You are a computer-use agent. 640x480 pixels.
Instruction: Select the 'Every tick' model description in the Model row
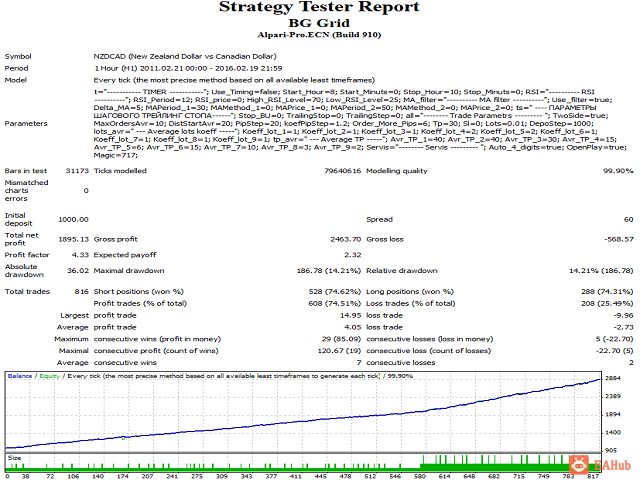234,80
